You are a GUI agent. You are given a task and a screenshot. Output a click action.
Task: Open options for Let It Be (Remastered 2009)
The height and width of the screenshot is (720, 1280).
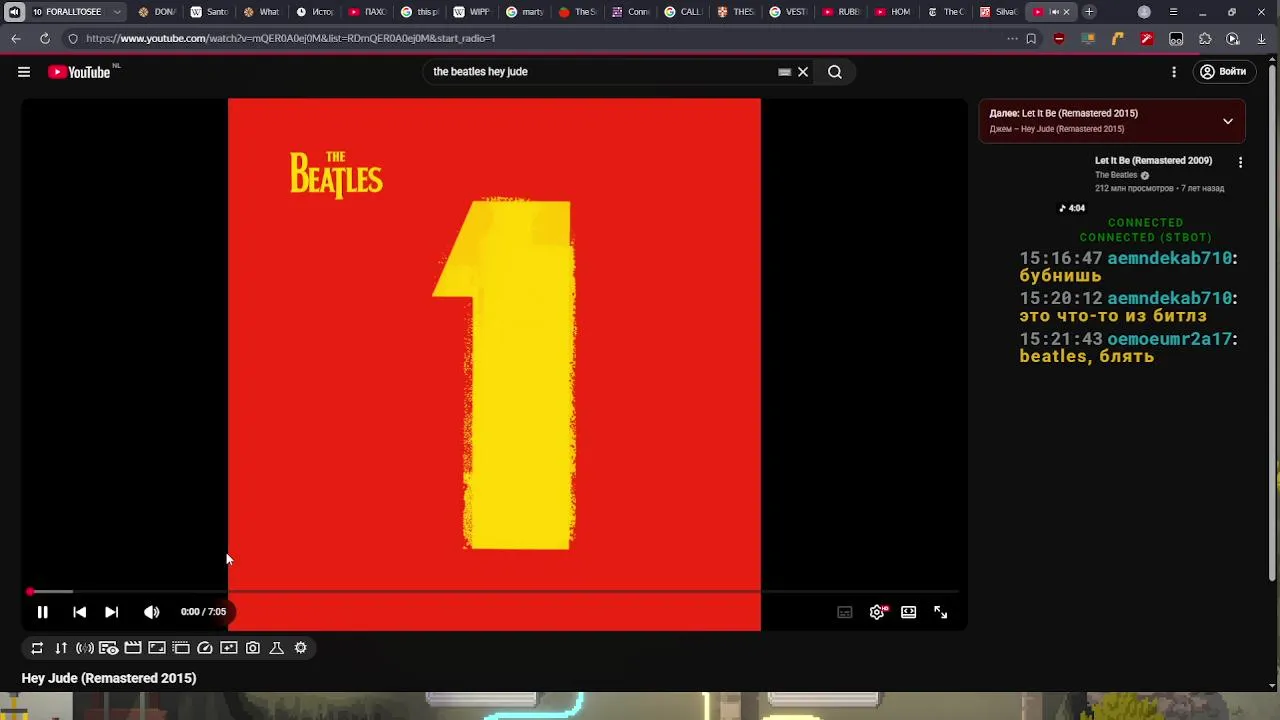(1241, 162)
